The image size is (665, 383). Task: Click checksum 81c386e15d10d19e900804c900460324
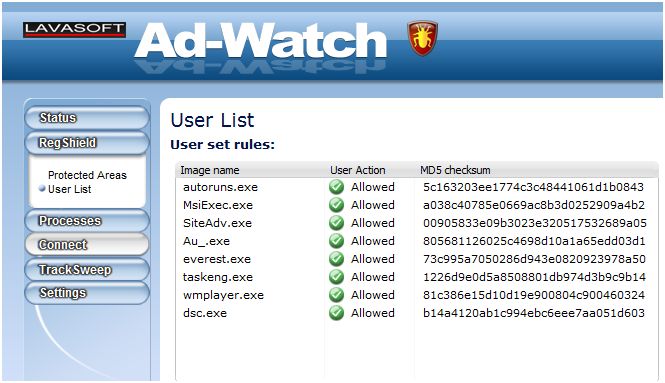click(x=534, y=295)
